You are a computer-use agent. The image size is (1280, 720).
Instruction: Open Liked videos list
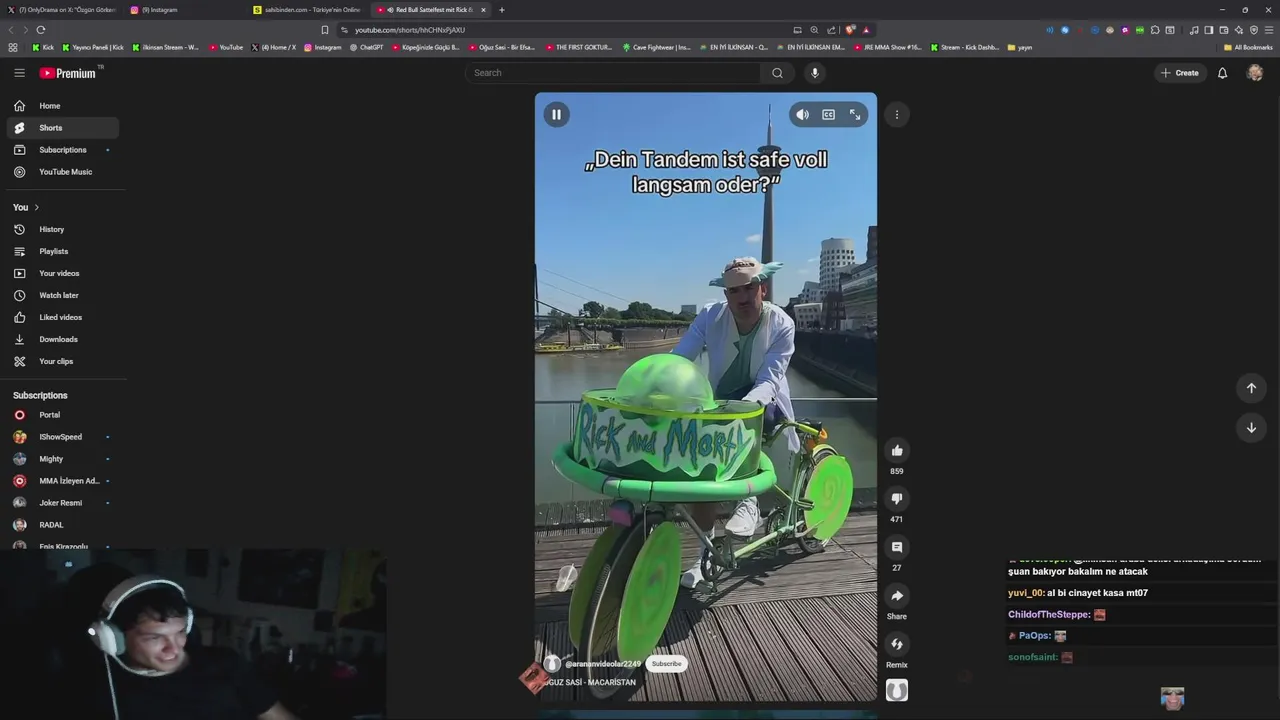[63, 318]
